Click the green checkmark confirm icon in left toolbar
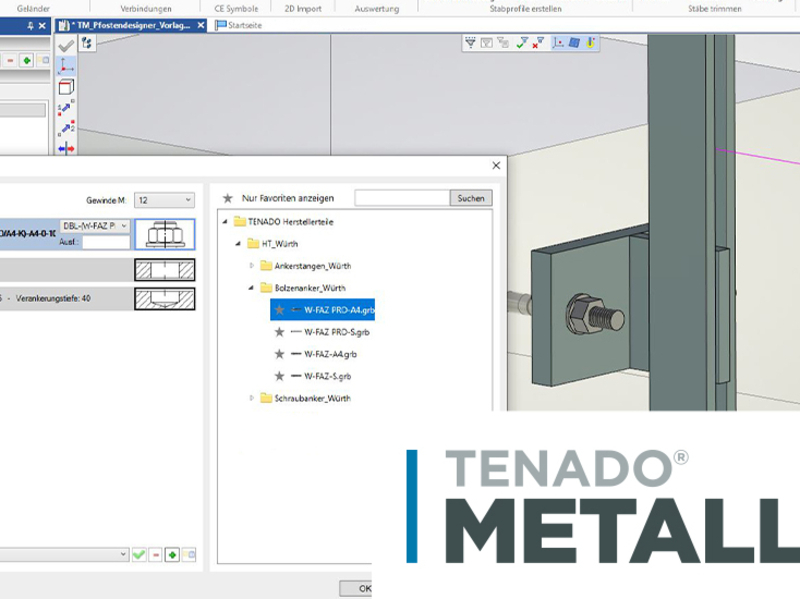The image size is (800, 599). coord(66,45)
